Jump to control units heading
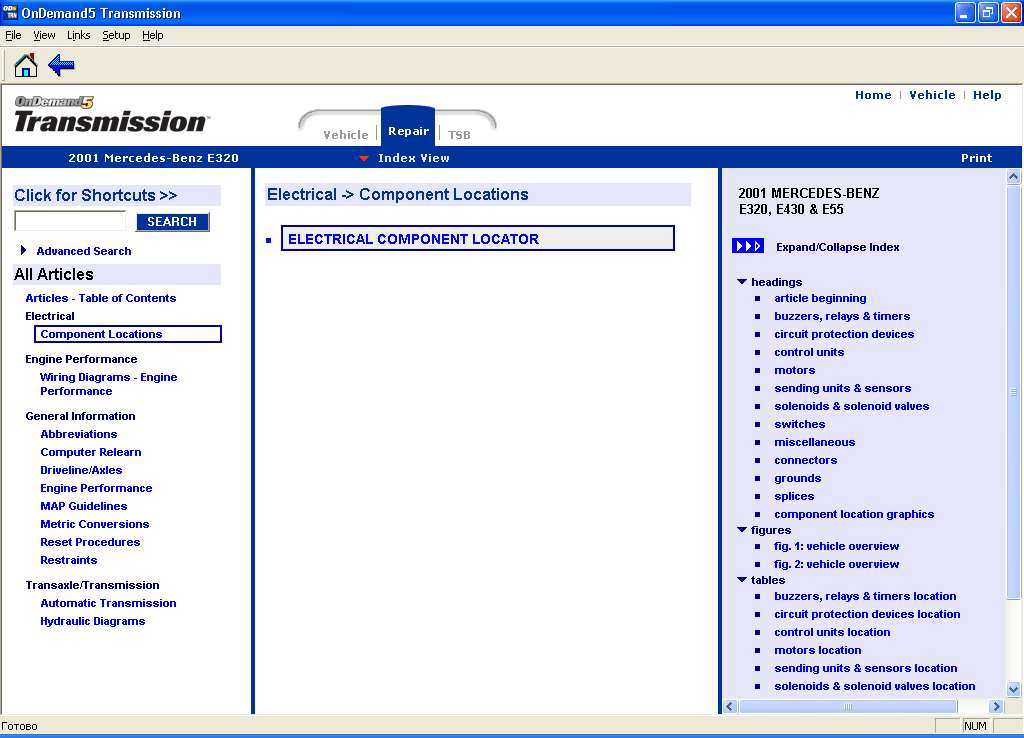This screenshot has height=738, width=1024. [x=809, y=352]
